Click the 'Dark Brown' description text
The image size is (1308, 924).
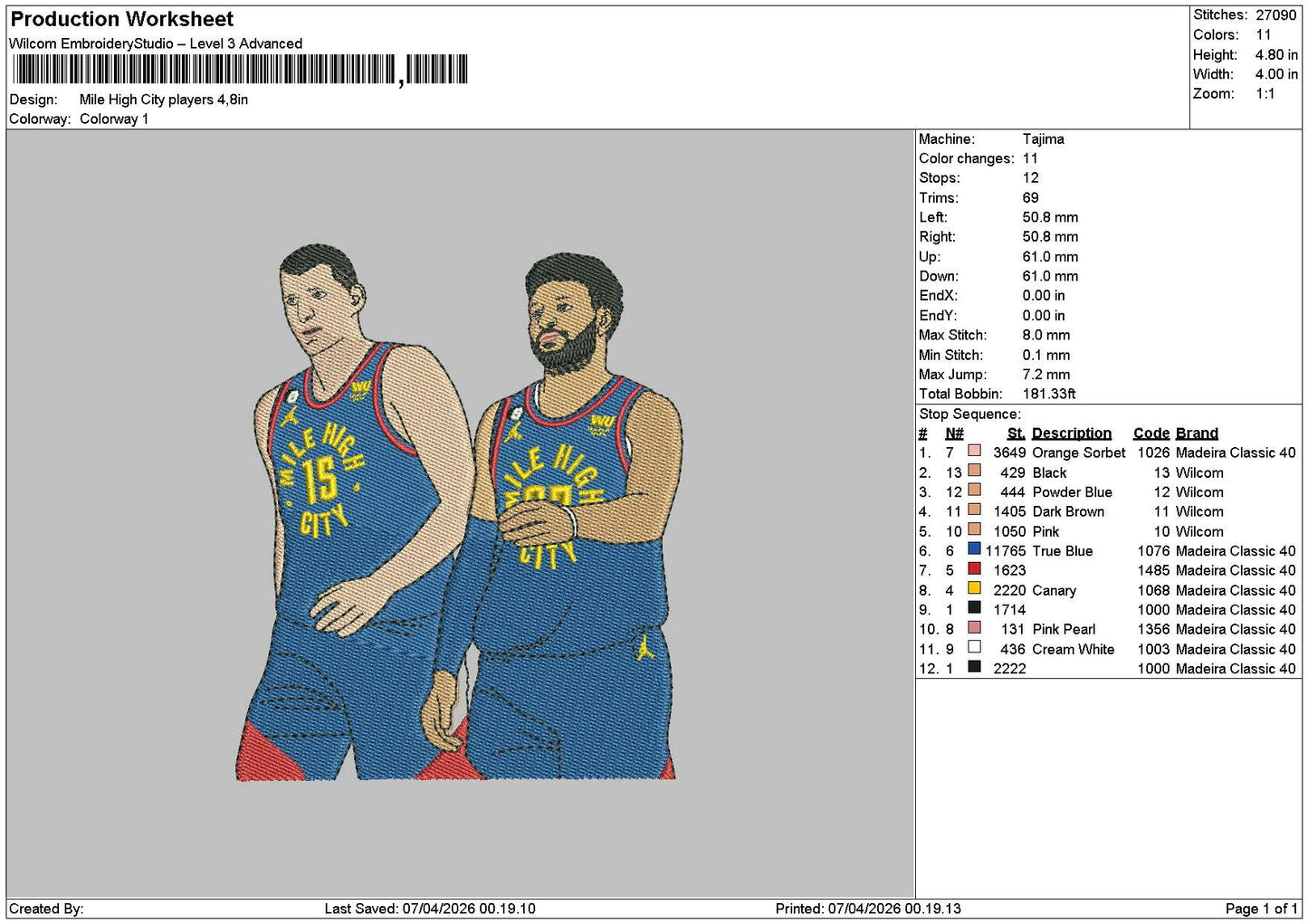click(1068, 511)
